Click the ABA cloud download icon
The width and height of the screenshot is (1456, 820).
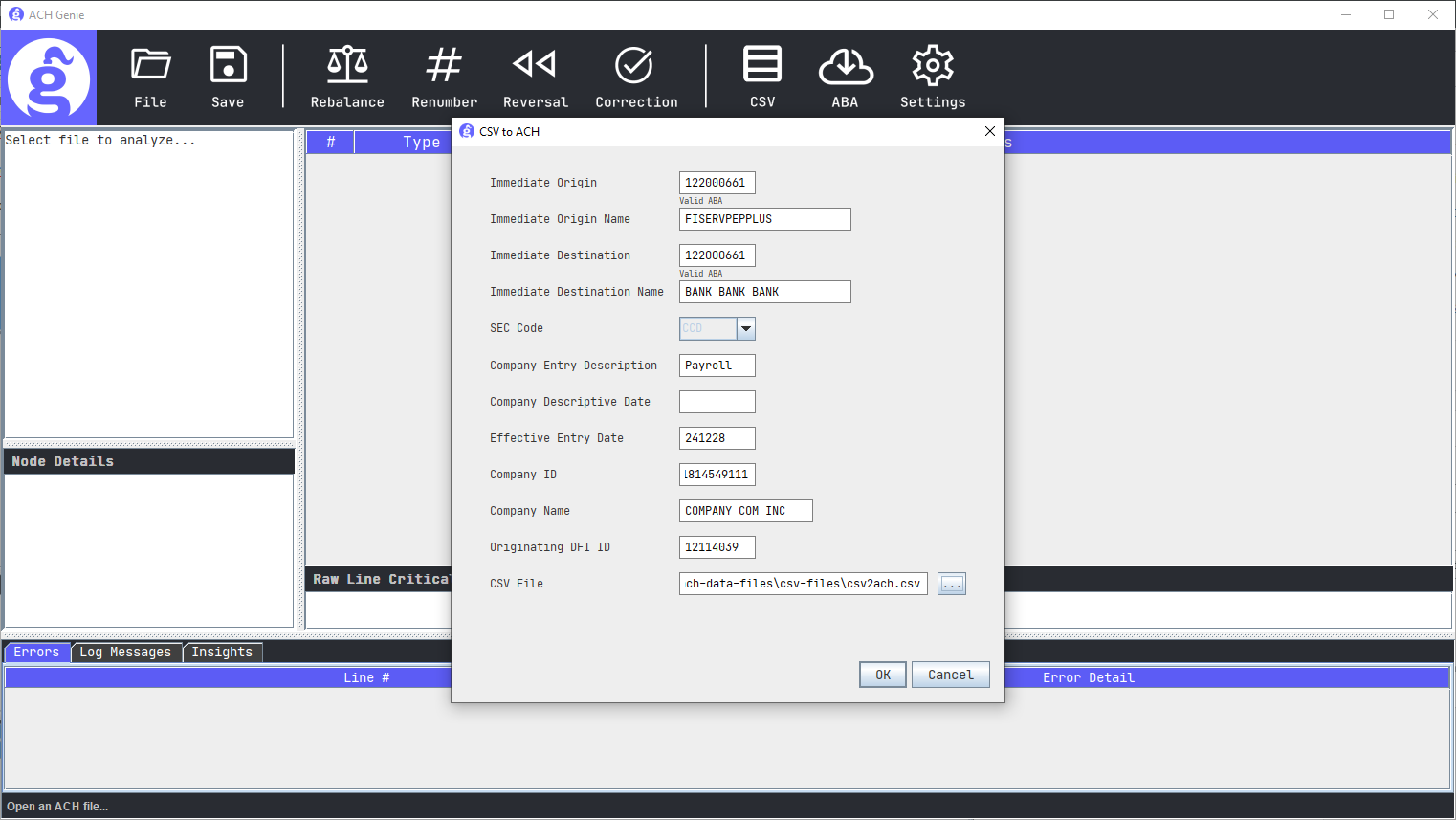846,66
